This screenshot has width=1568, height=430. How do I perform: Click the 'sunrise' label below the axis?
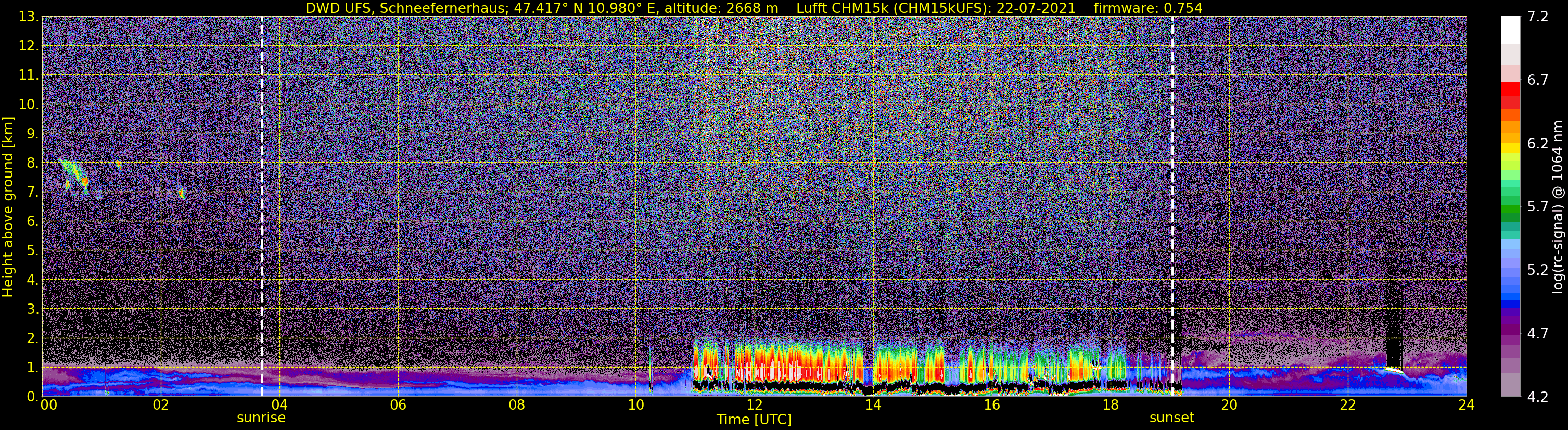pyautogui.click(x=261, y=418)
